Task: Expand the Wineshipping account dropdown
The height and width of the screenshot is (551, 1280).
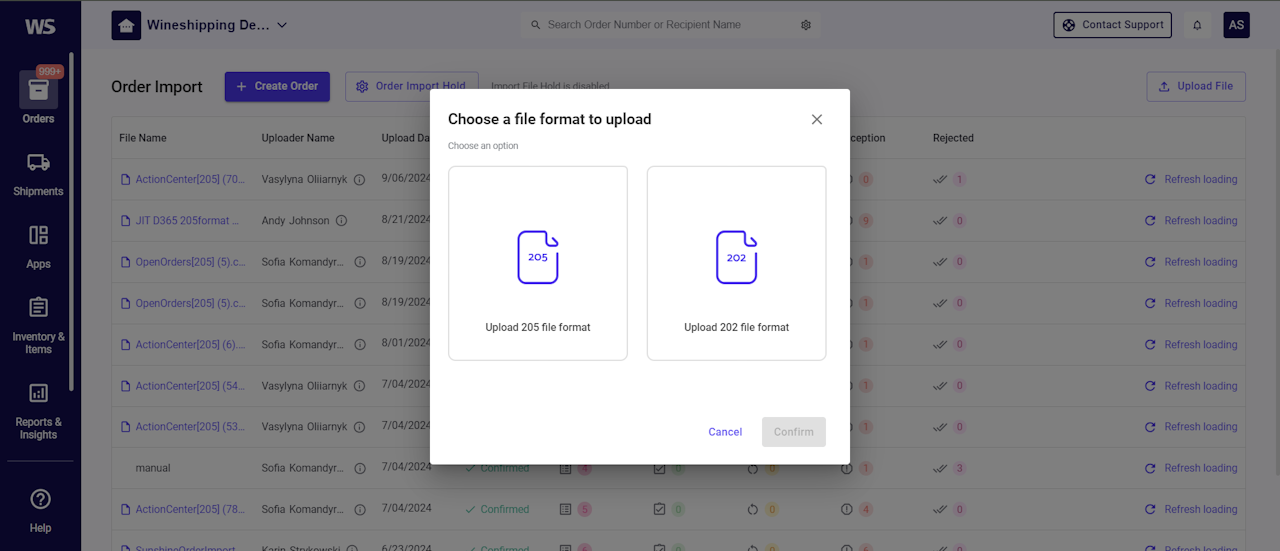Action: click(x=281, y=25)
